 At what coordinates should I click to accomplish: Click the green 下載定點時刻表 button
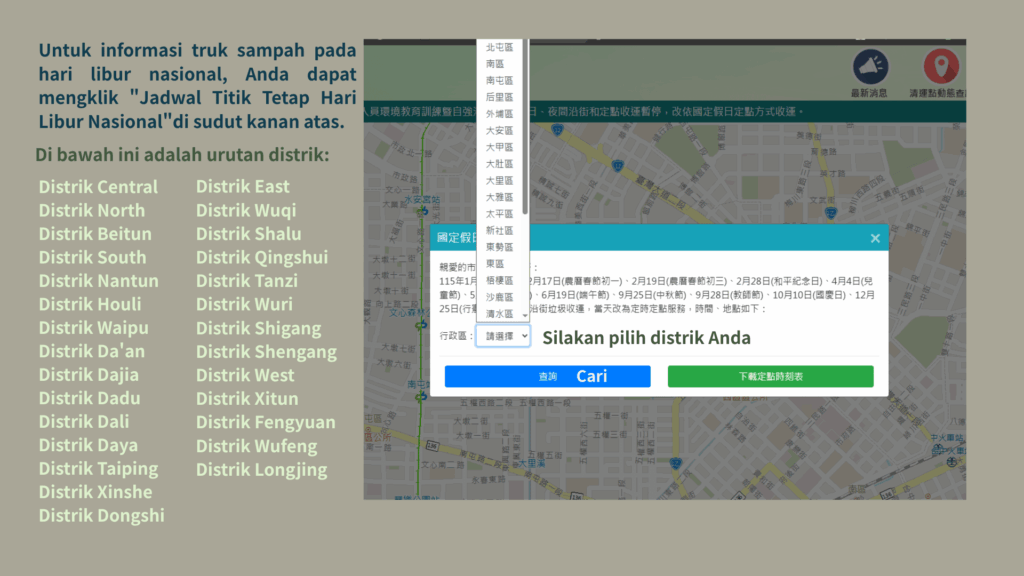pyautogui.click(x=771, y=376)
